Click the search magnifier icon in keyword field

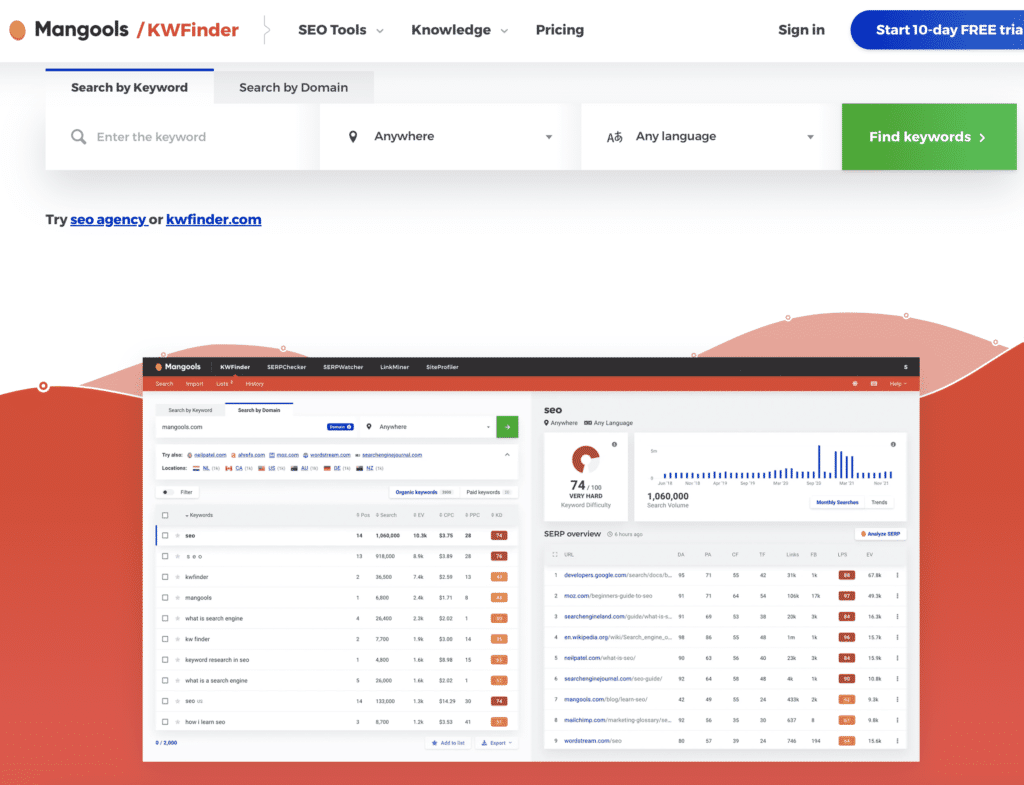[78, 137]
